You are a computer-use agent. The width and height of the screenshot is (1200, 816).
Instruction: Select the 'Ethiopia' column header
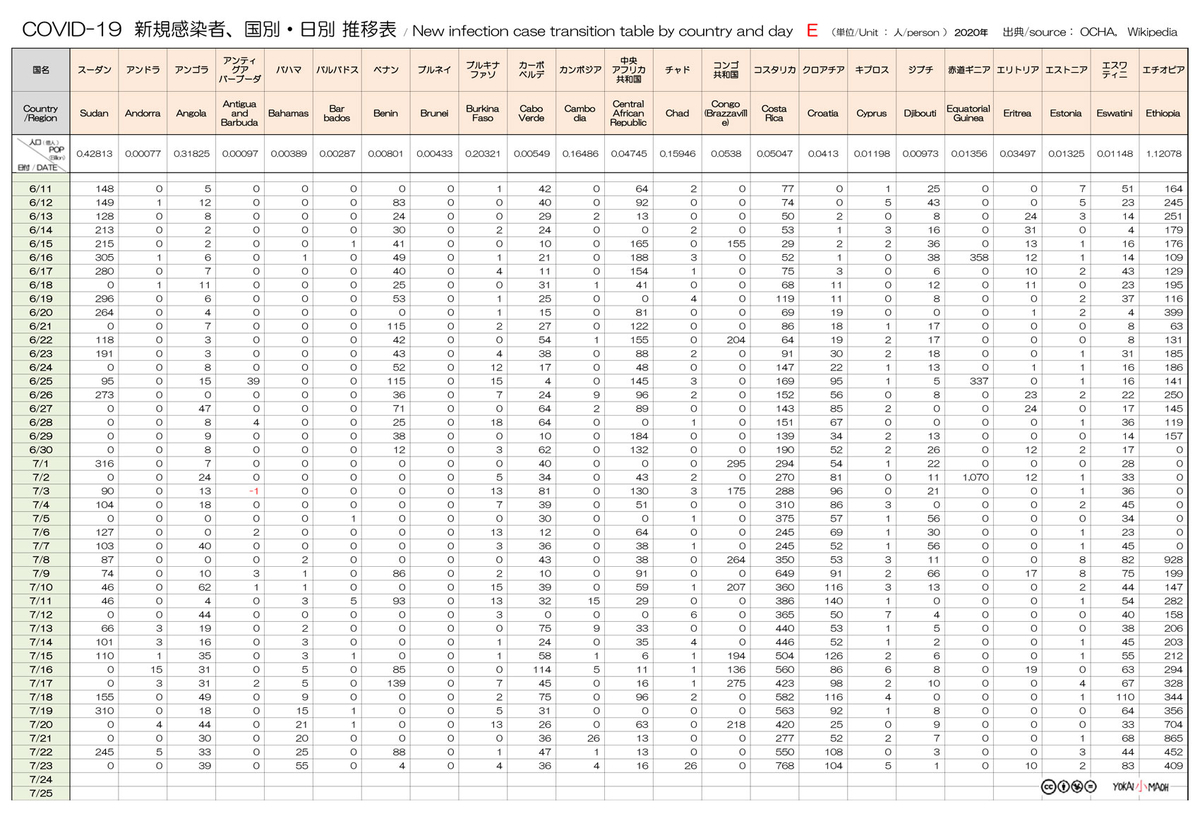(x=1163, y=113)
